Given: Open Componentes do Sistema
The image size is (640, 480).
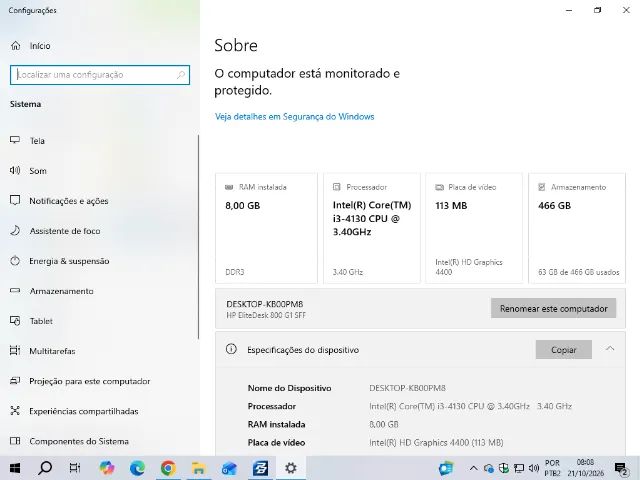Looking at the screenshot, I should point(79,441).
